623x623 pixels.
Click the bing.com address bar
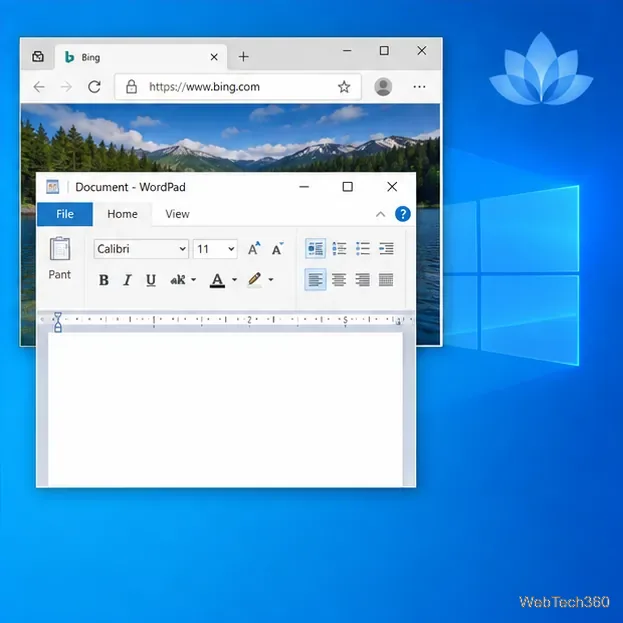coord(238,87)
